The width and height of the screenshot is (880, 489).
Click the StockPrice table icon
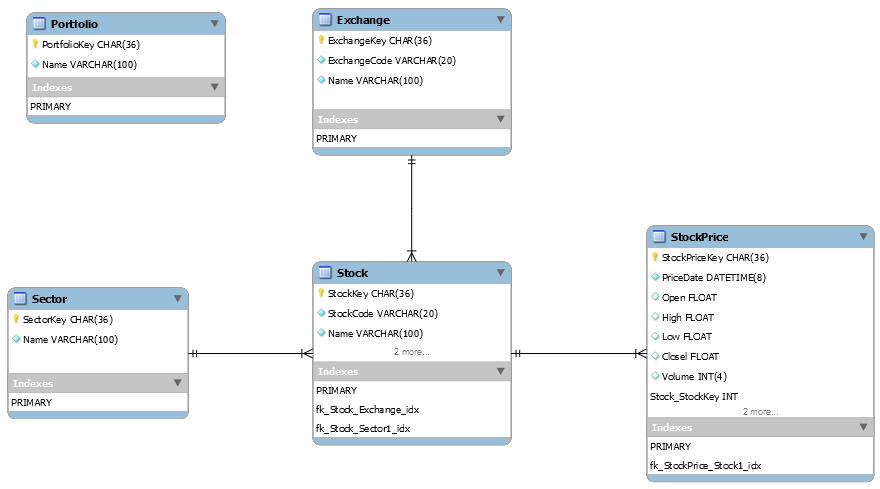coord(659,237)
